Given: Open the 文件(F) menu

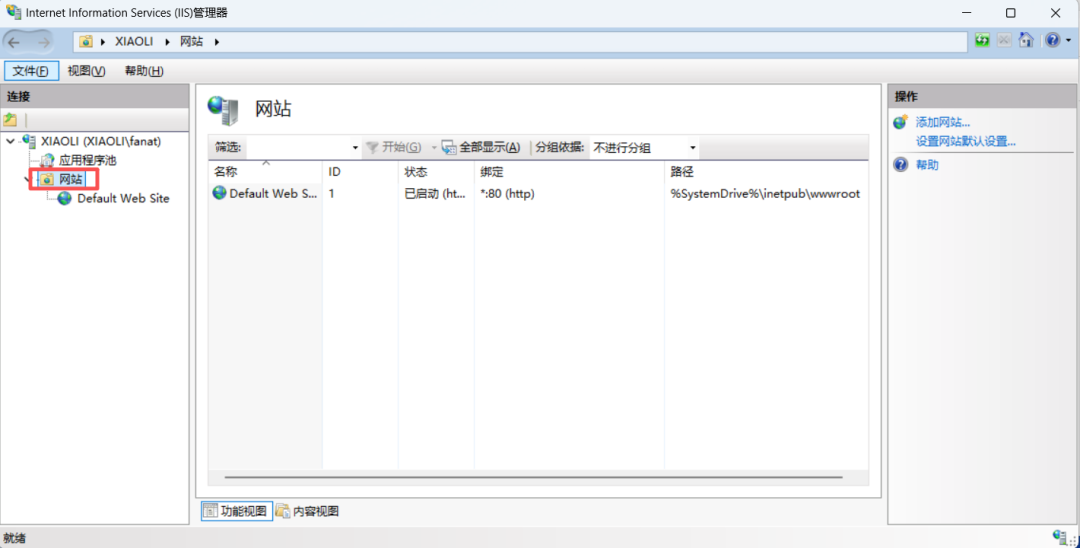Looking at the screenshot, I should [x=31, y=71].
